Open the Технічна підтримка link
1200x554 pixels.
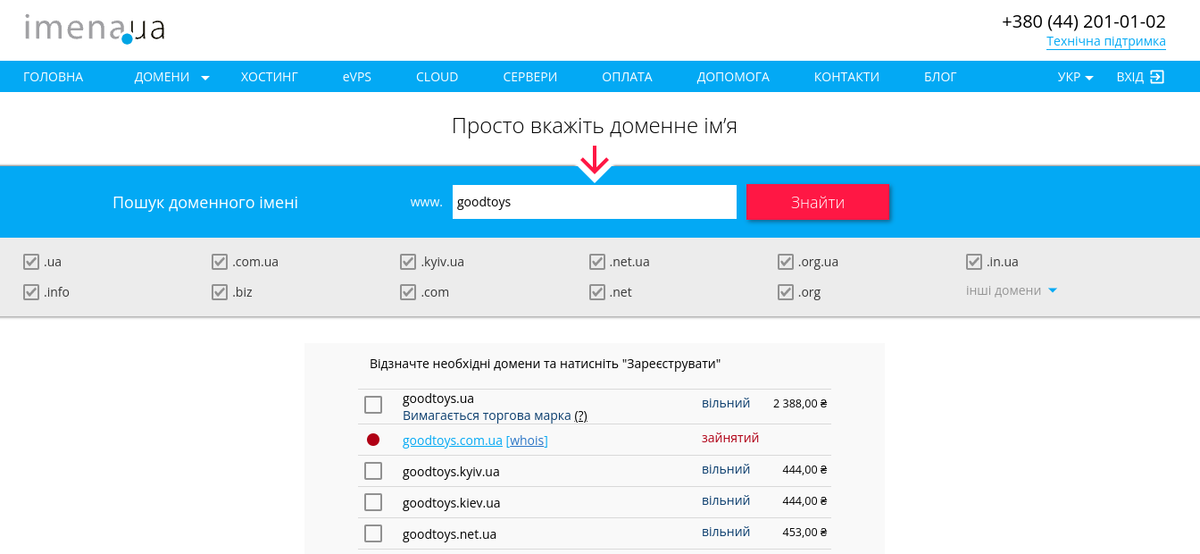(x=1105, y=42)
